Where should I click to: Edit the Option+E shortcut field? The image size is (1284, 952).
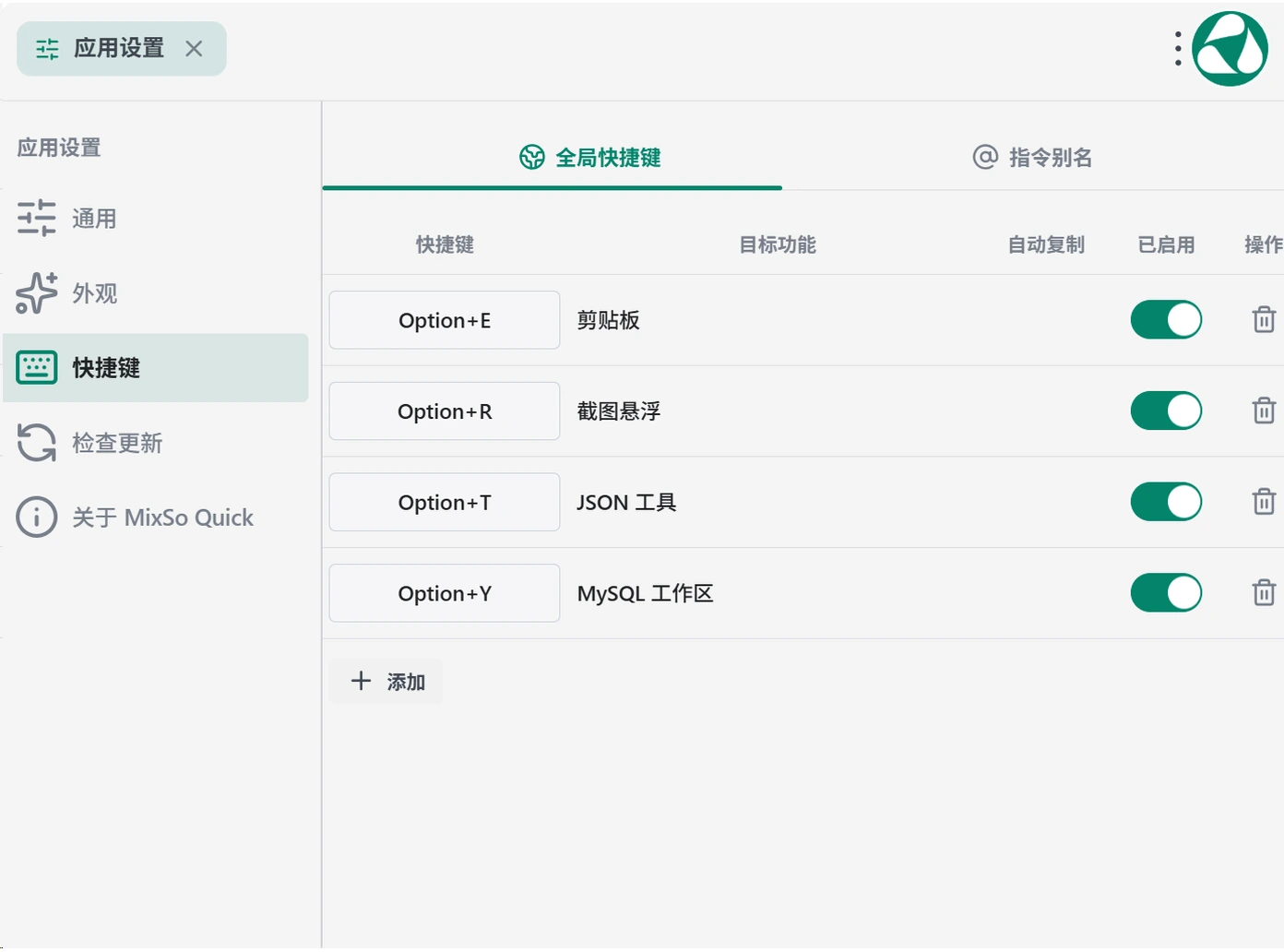click(445, 320)
